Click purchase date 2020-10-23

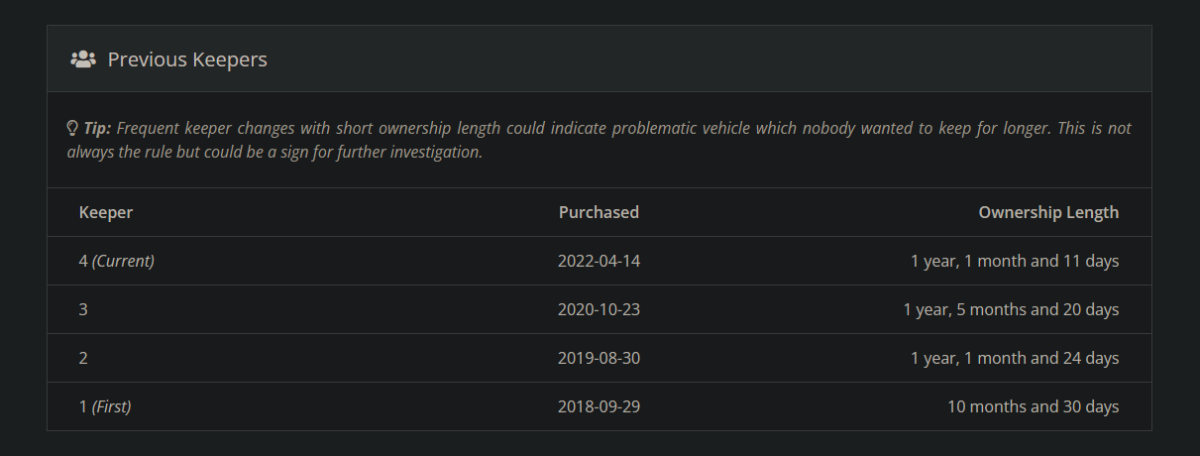599,310
